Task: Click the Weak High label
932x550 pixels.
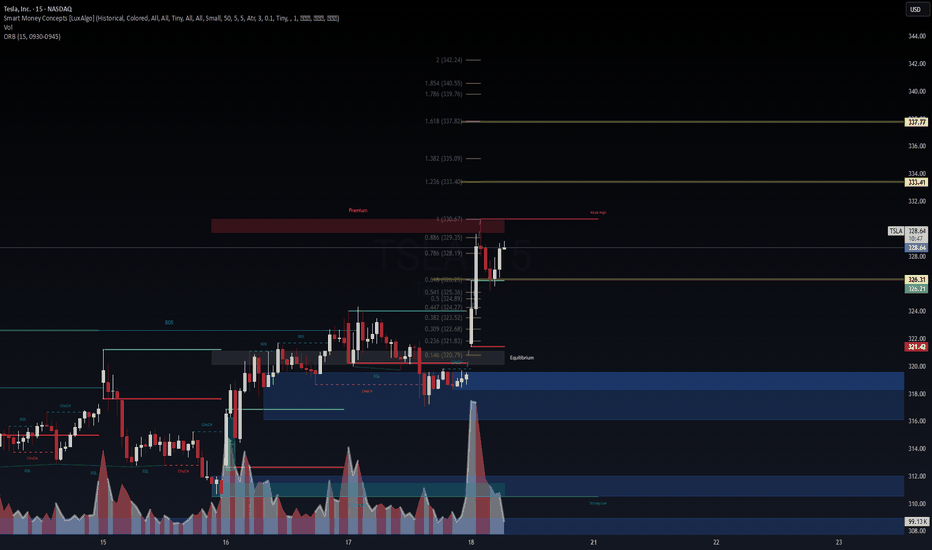Action: (598, 212)
